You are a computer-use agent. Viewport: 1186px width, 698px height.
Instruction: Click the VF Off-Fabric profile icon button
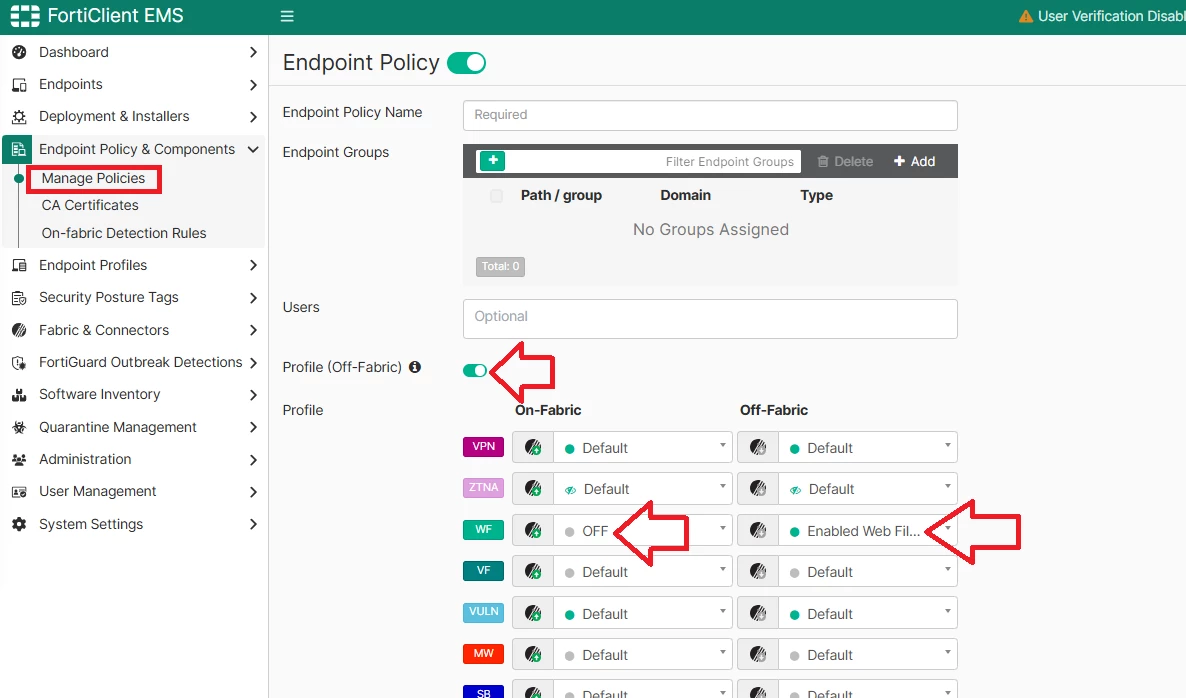tap(758, 572)
